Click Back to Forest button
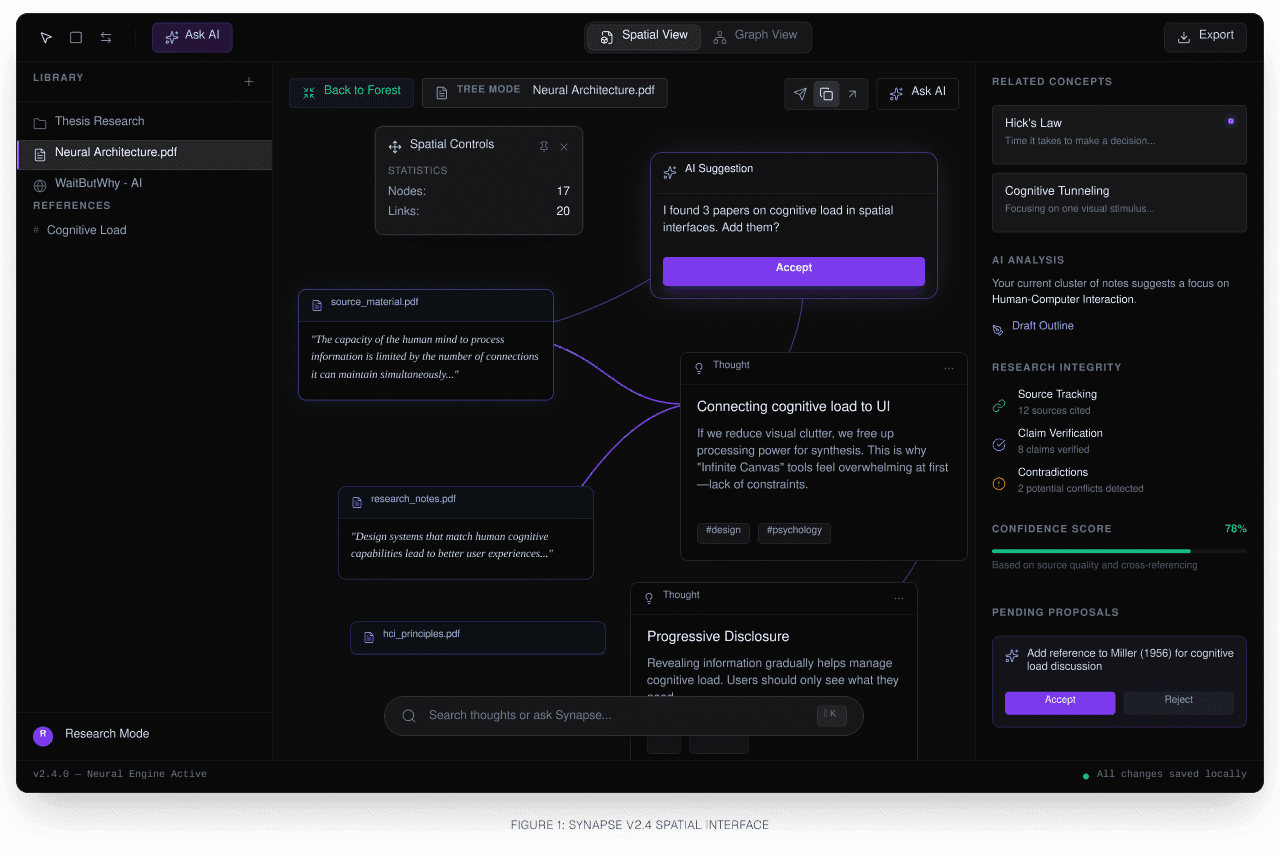The height and width of the screenshot is (856, 1280). 351,92
